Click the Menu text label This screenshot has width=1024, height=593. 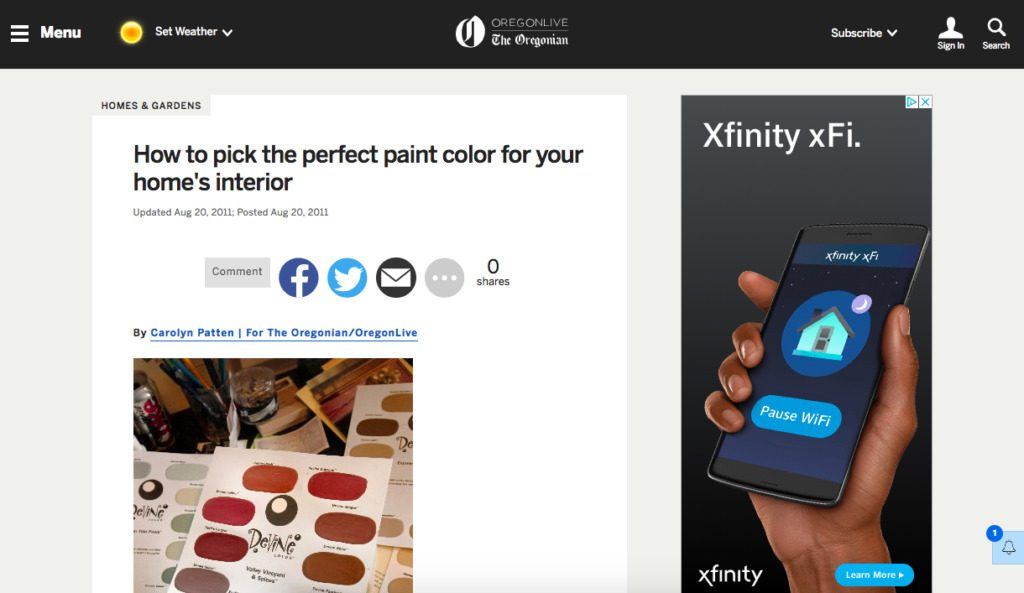61,33
